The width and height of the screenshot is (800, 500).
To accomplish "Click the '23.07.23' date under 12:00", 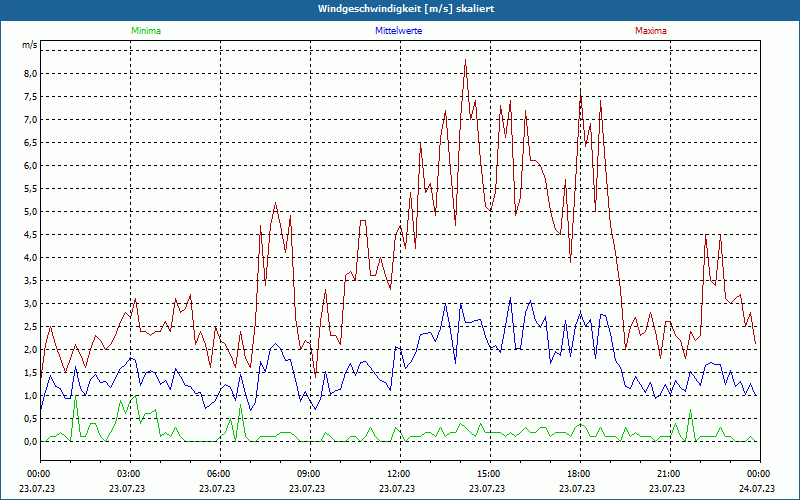I will pos(397,488).
